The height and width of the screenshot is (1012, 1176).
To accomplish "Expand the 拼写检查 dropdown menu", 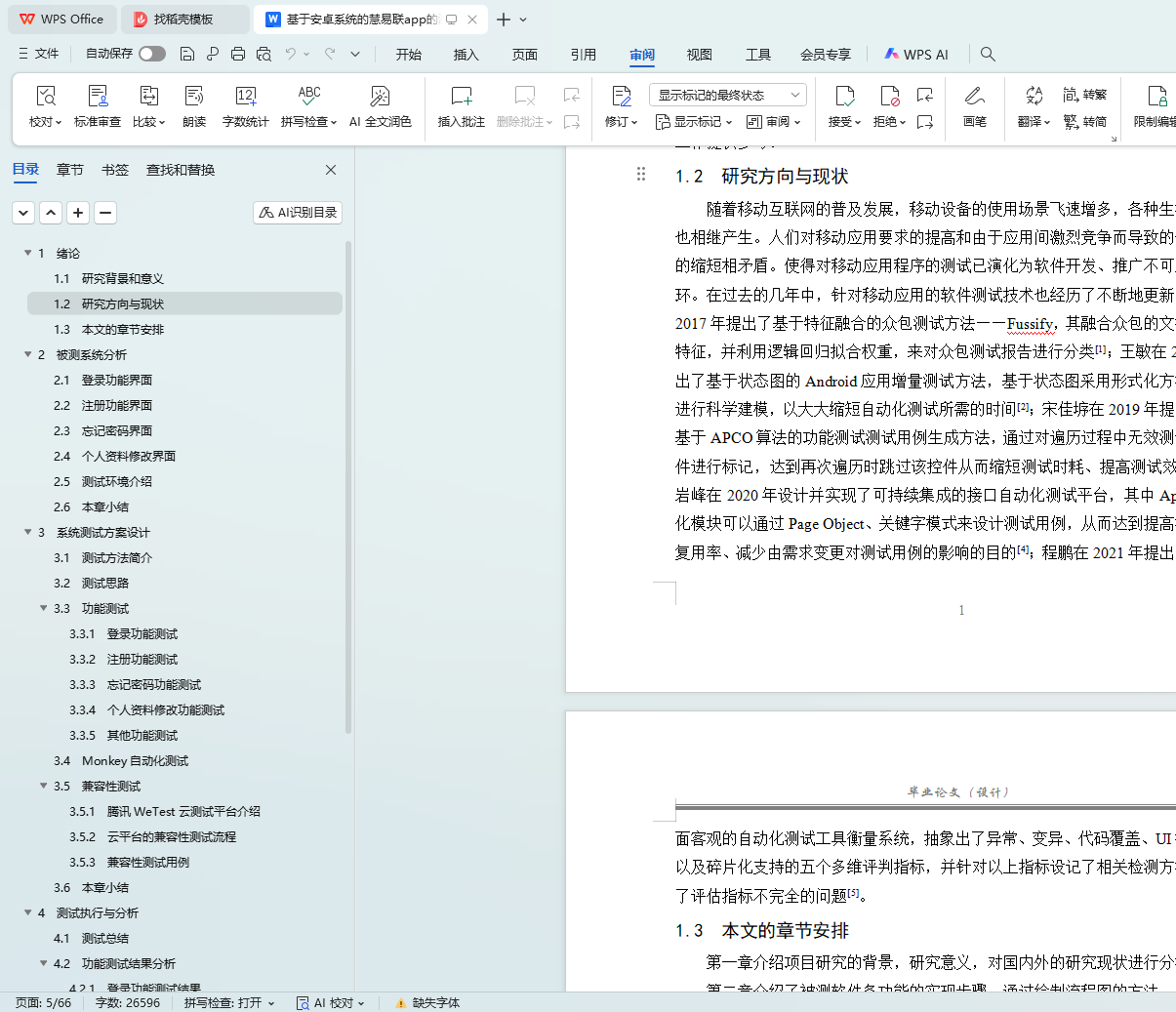I will click(x=334, y=122).
